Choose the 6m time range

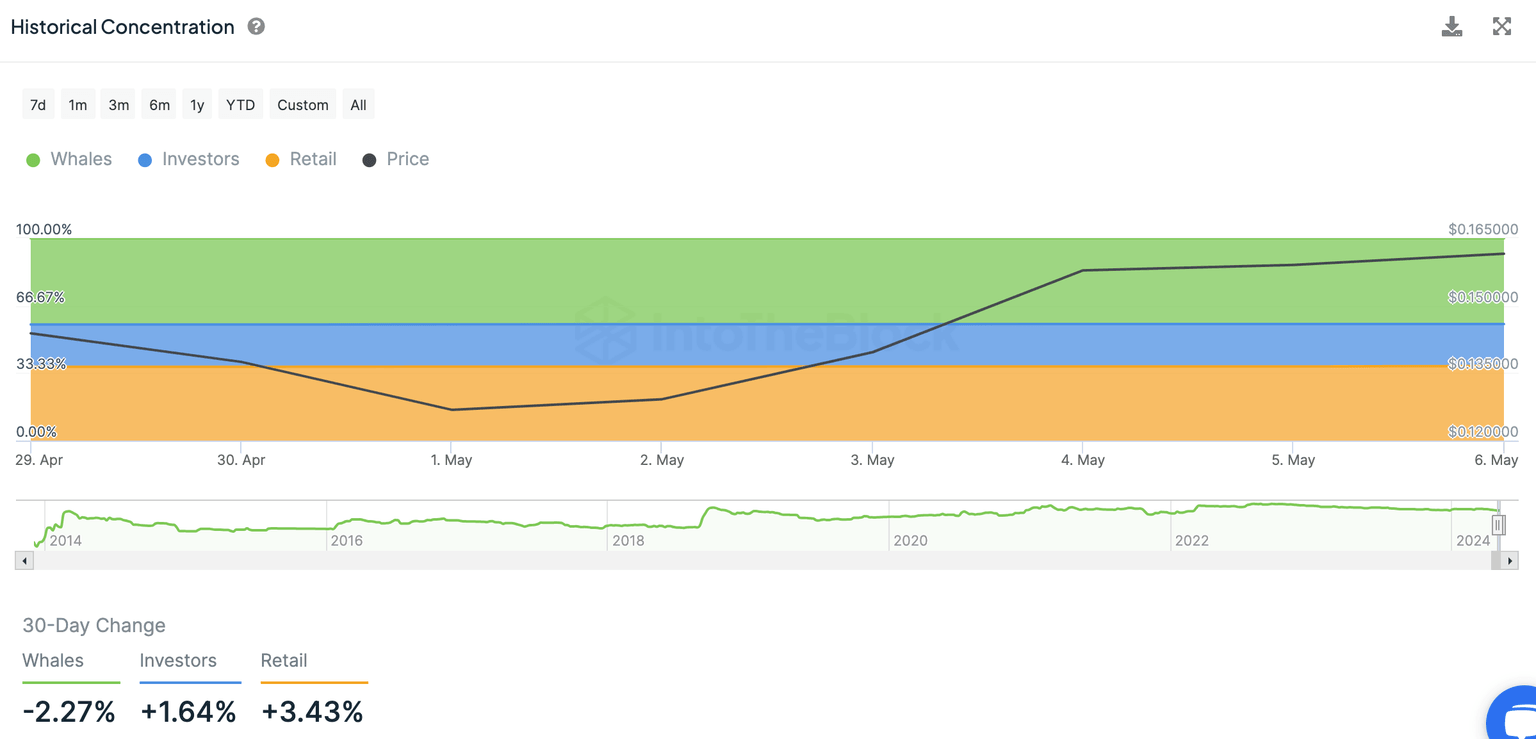point(159,105)
